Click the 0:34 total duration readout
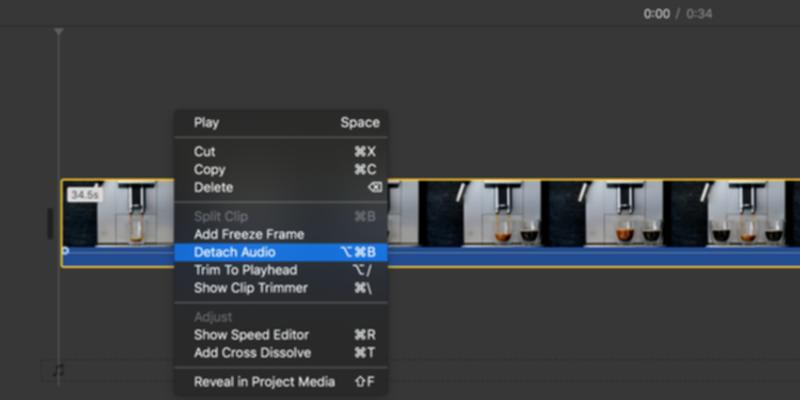Screen dimensions: 800x400 tap(699, 14)
